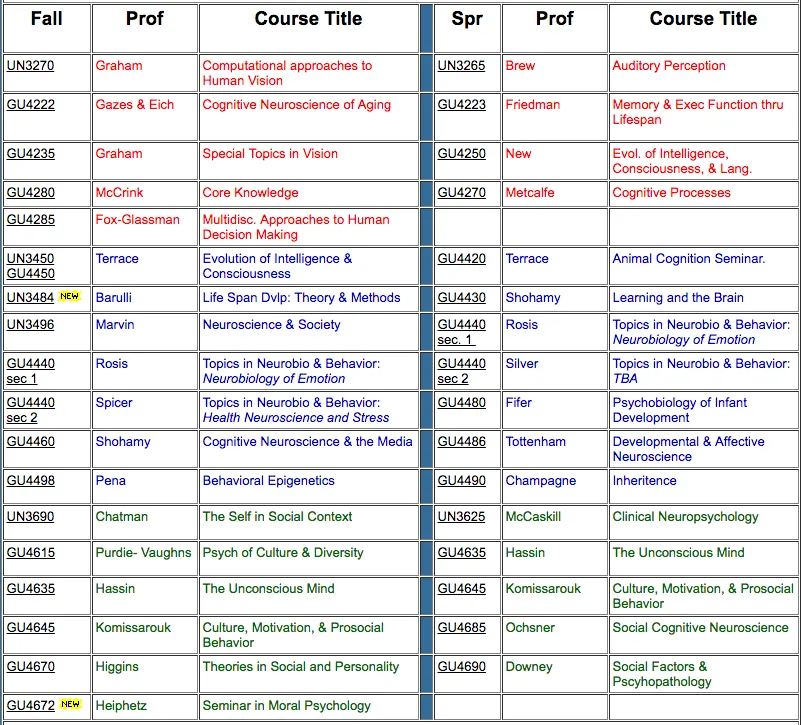Click professor 'McCaskill'
Image resolution: width=801 pixels, height=725 pixels.
tap(533, 517)
